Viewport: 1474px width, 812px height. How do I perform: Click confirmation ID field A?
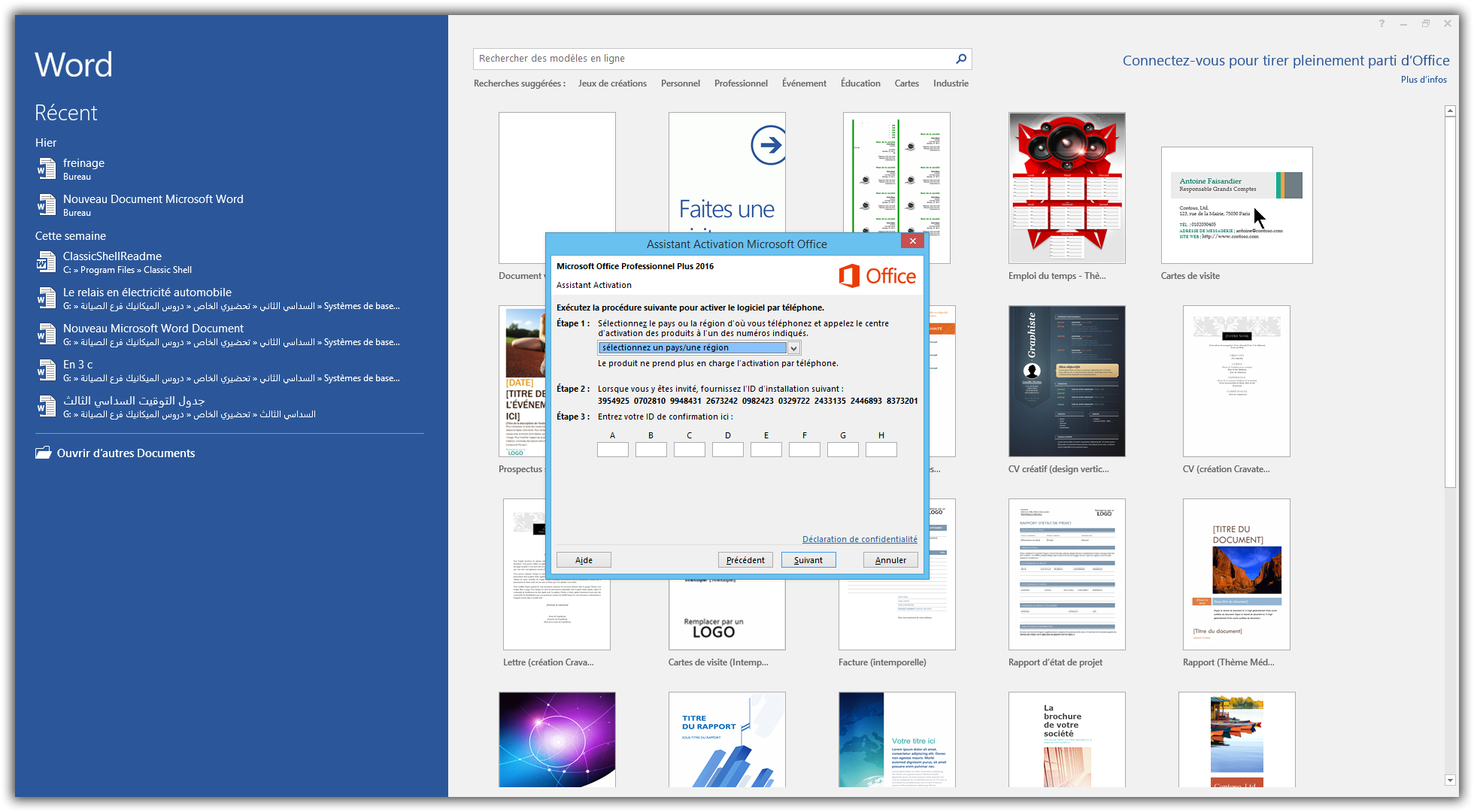(x=613, y=450)
